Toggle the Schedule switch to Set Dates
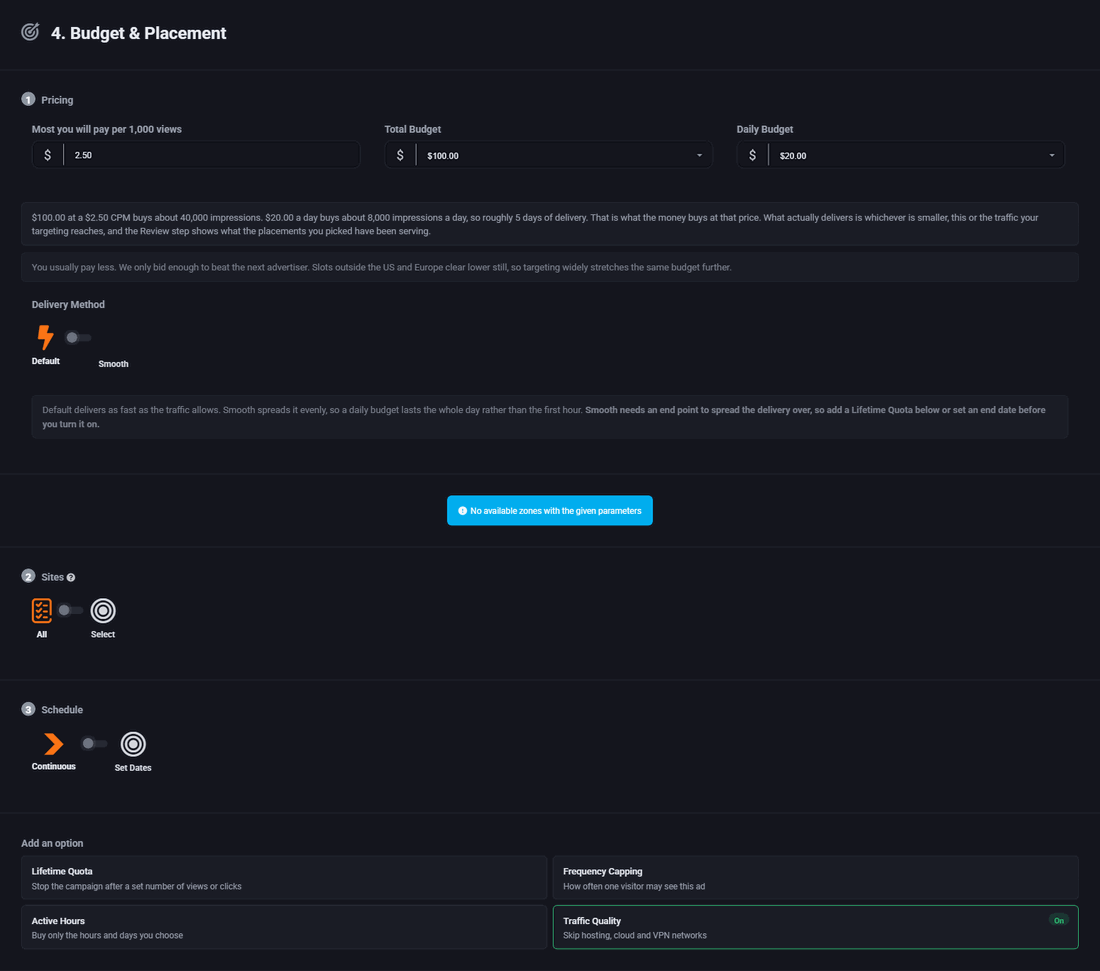The image size is (1100, 971). click(94, 743)
